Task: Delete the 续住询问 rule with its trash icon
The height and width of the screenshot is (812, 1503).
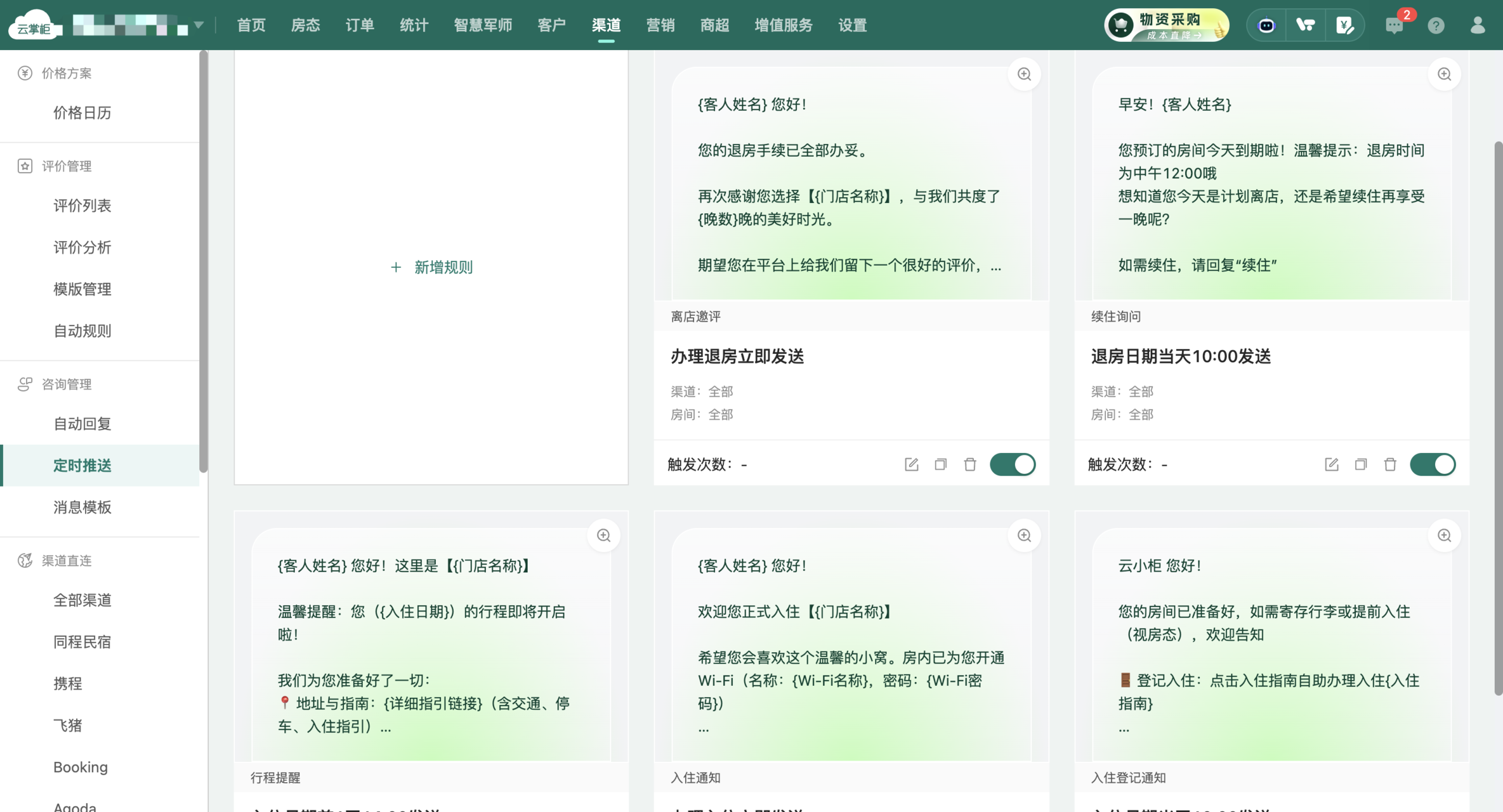Action: coord(1389,464)
